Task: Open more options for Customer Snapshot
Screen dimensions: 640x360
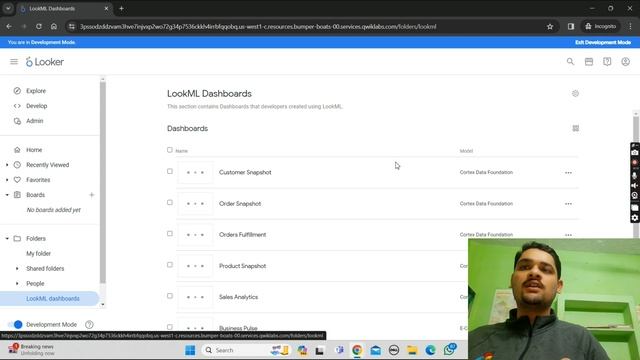Action: pos(568,173)
